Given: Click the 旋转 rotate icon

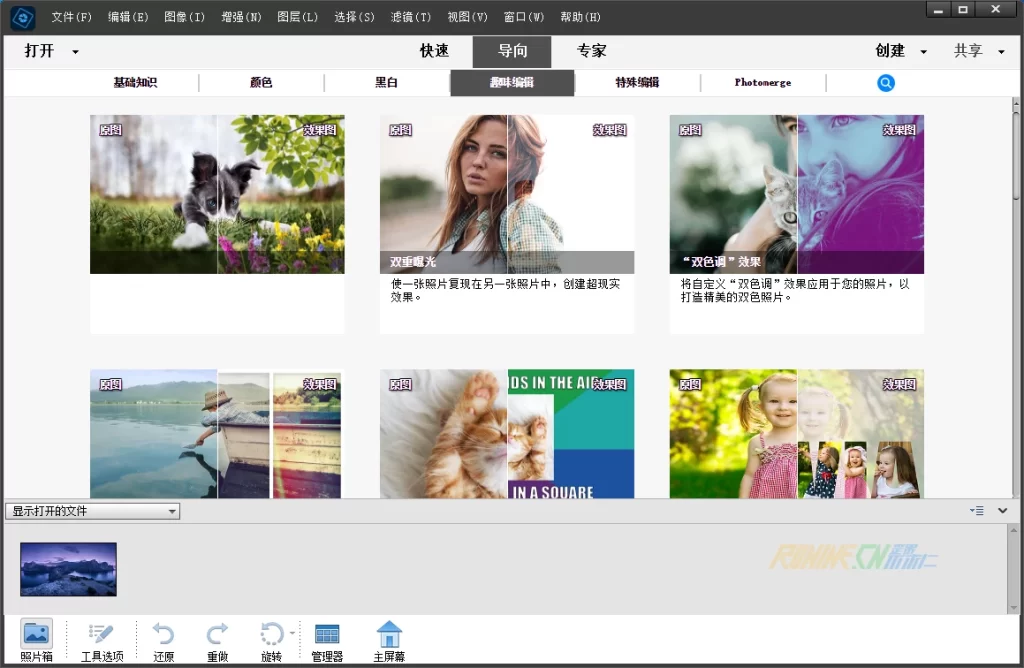Looking at the screenshot, I should coord(271,634).
